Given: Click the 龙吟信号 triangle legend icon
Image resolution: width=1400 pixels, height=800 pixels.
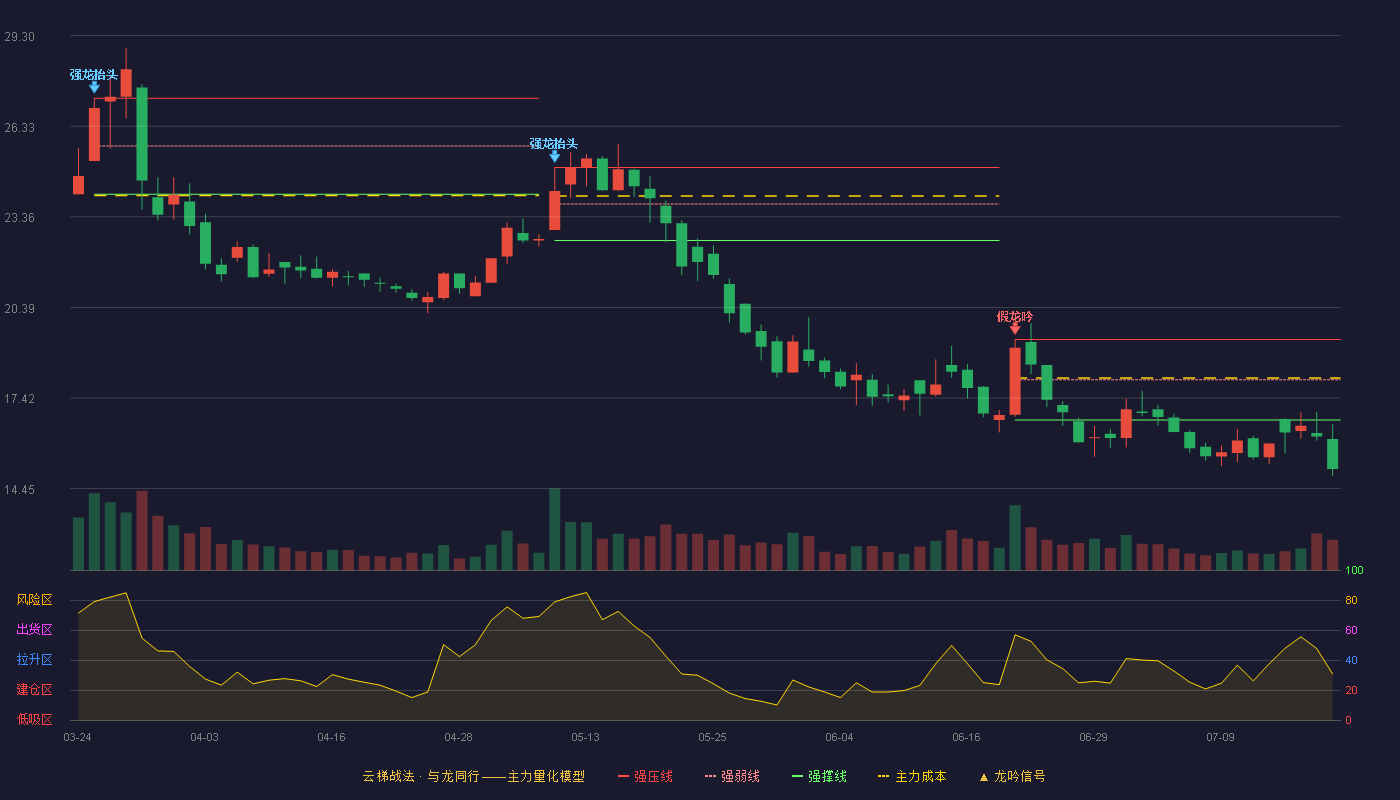Looking at the screenshot, I should point(983,777).
